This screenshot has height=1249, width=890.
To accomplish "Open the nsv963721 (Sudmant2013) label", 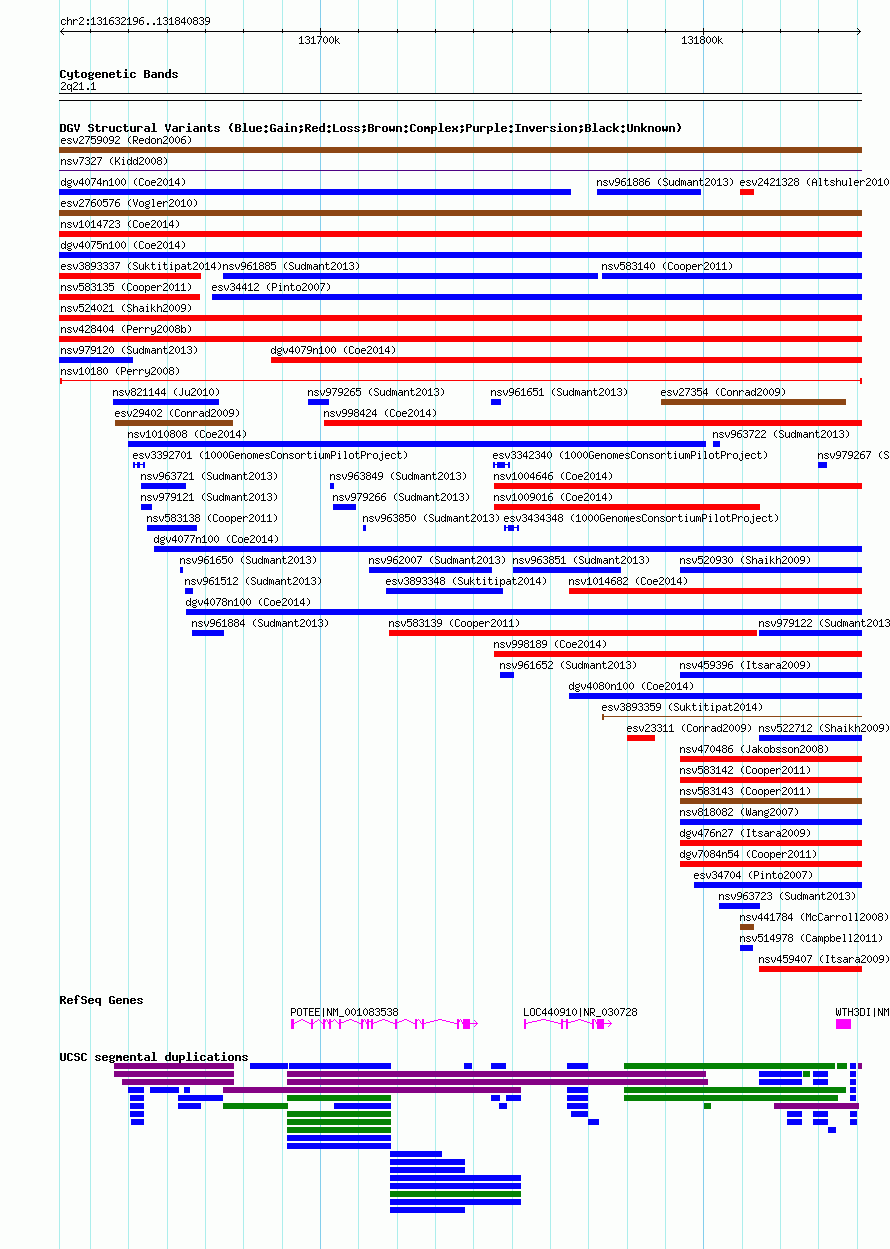I will (209, 476).
